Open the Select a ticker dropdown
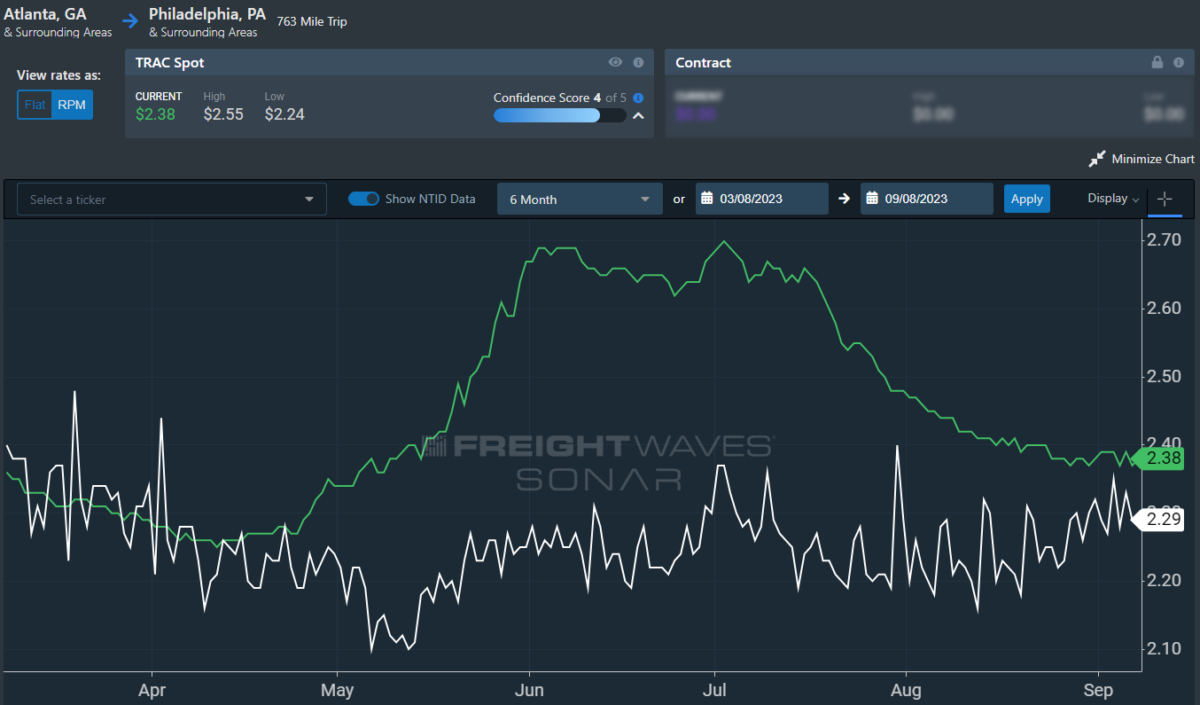Viewport: 1200px width, 705px height. (172, 199)
